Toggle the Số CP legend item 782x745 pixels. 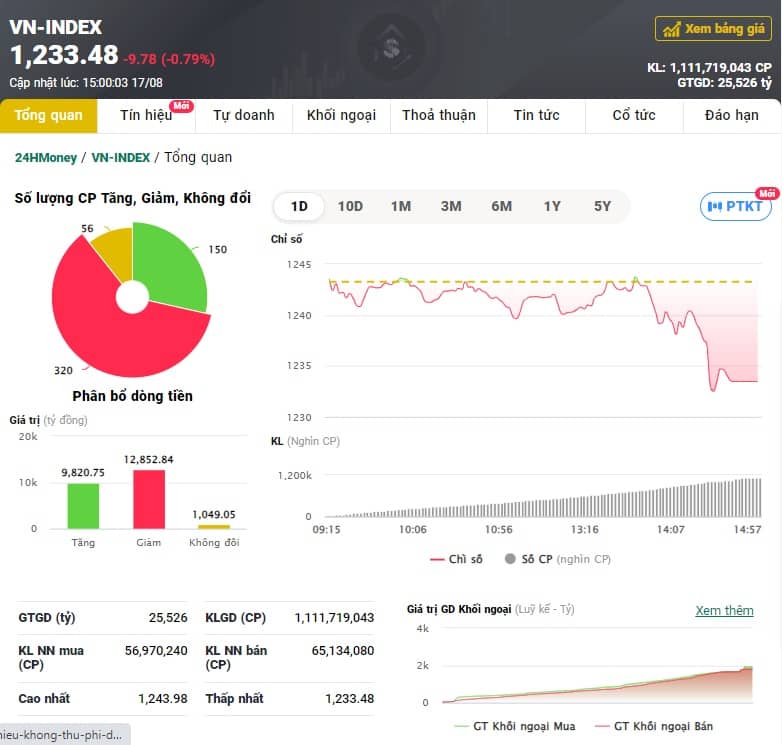[x=558, y=559]
